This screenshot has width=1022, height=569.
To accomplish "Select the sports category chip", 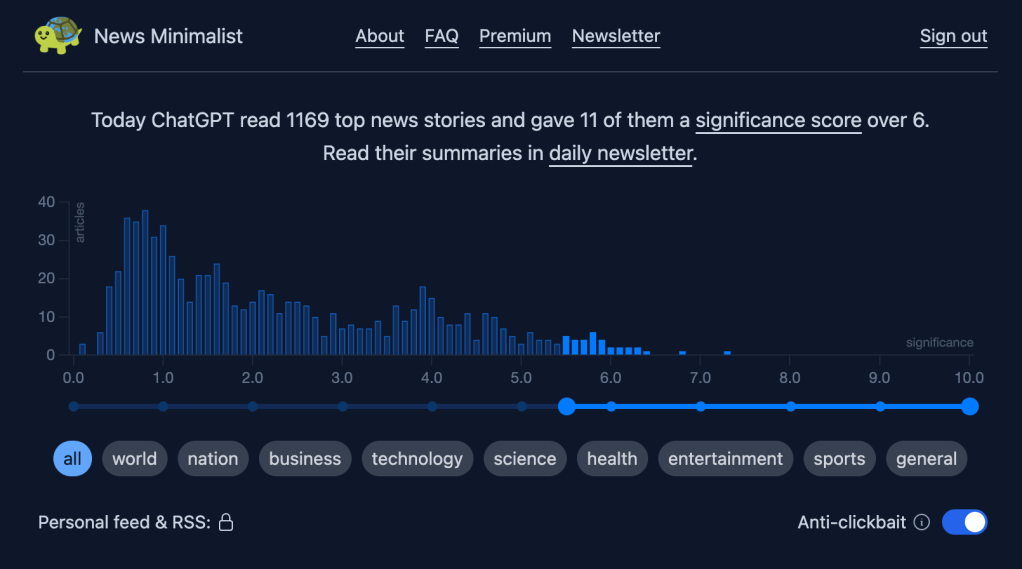I will point(839,459).
